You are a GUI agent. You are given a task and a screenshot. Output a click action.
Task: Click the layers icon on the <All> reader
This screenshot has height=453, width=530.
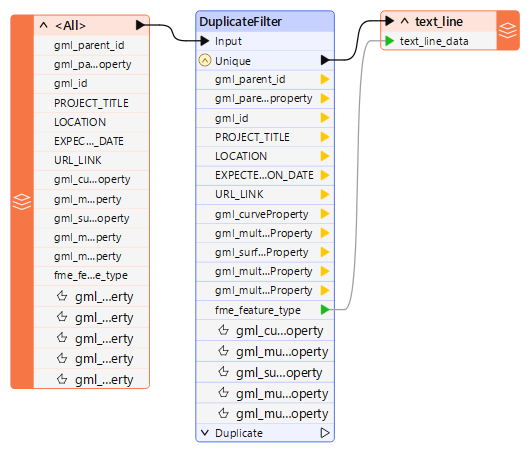point(22,202)
